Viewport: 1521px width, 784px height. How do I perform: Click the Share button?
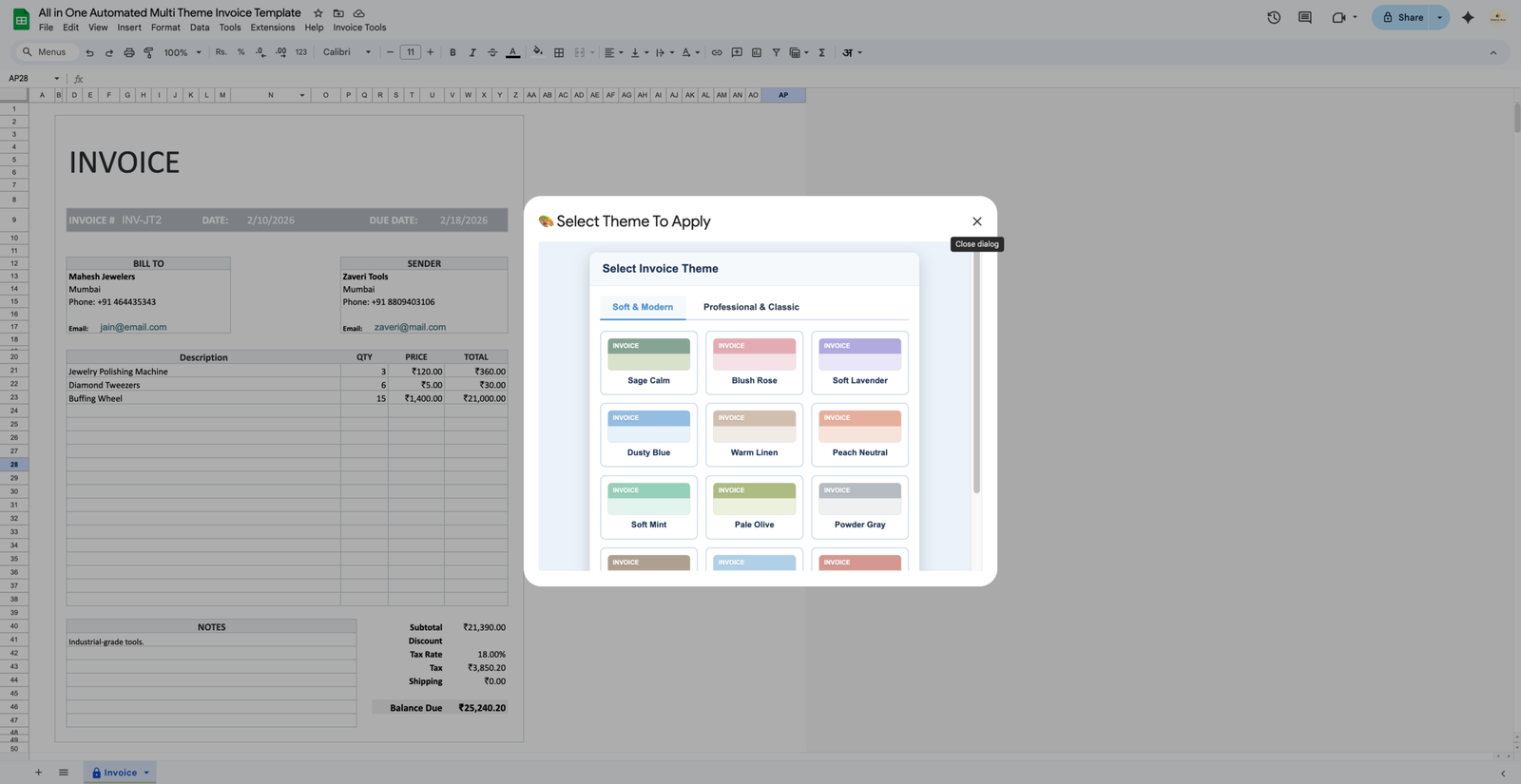tap(1402, 17)
